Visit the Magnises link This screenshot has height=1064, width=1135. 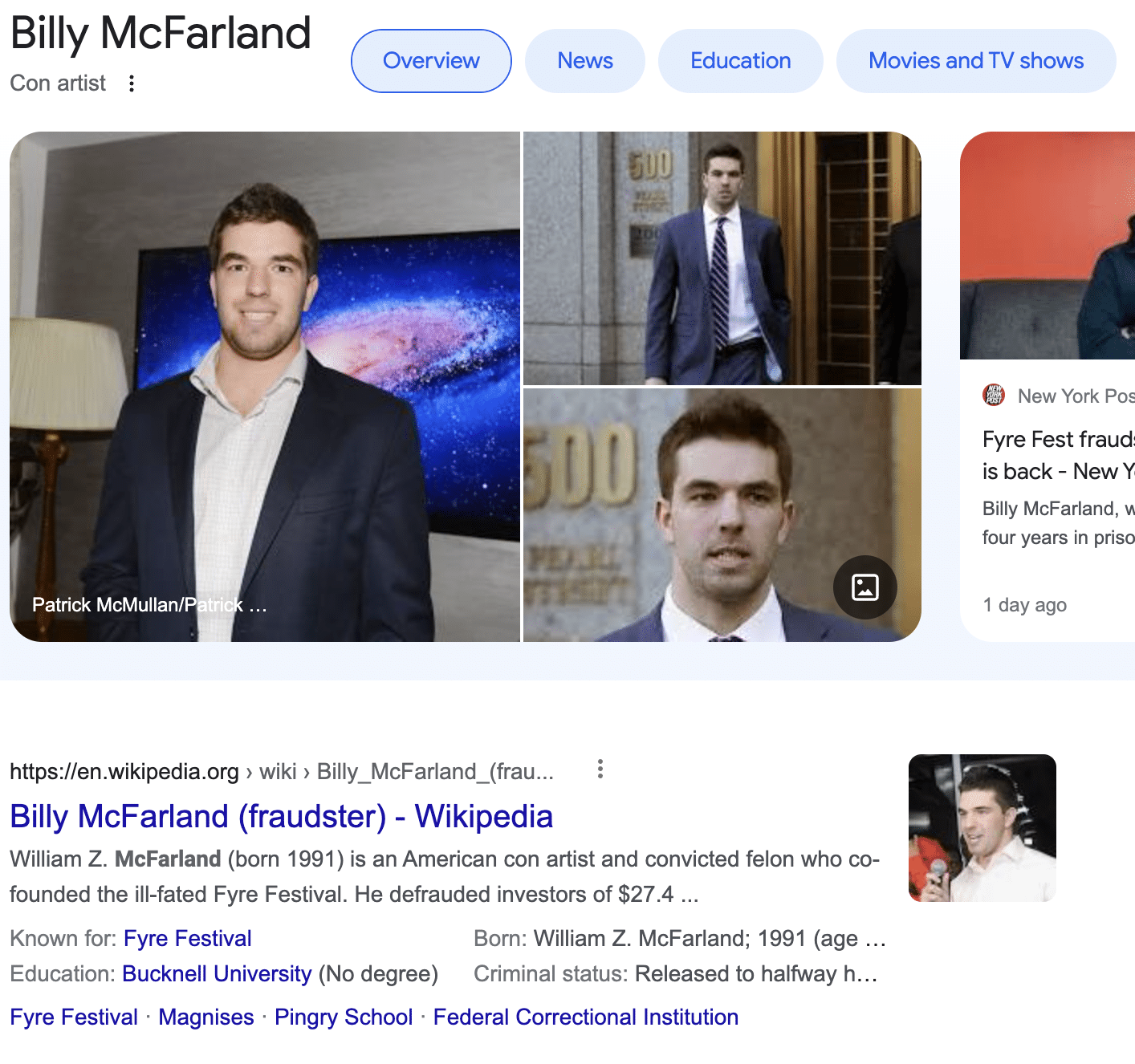206,1017
